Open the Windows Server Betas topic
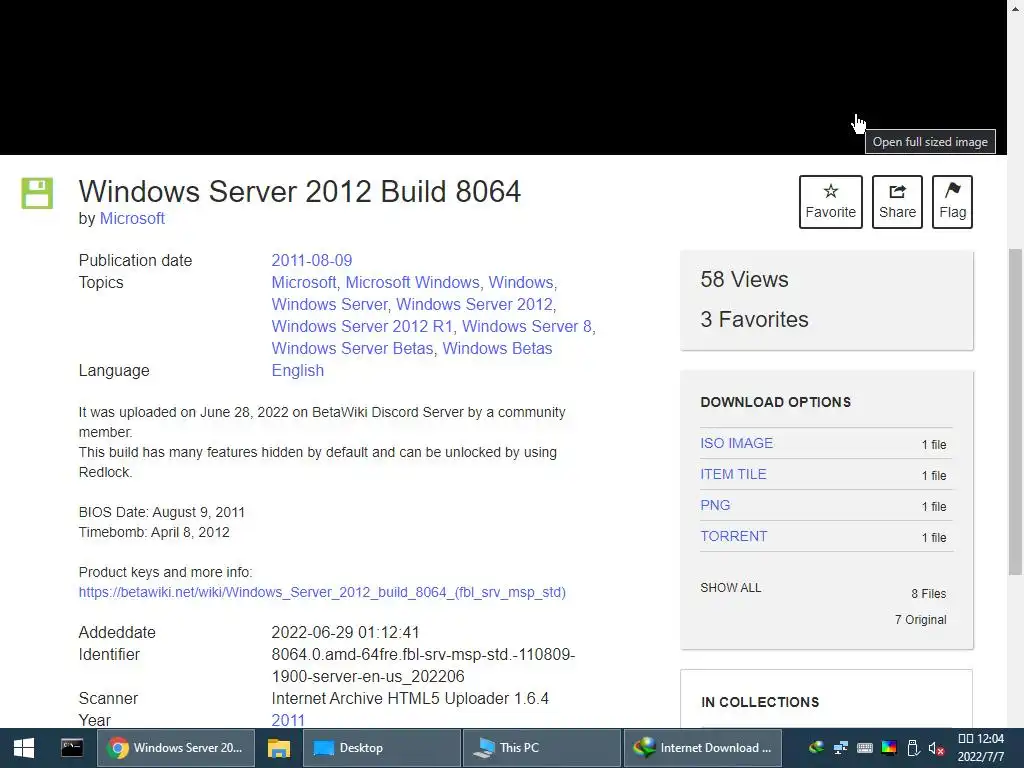Viewport: 1024px width, 768px height. [352, 348]
